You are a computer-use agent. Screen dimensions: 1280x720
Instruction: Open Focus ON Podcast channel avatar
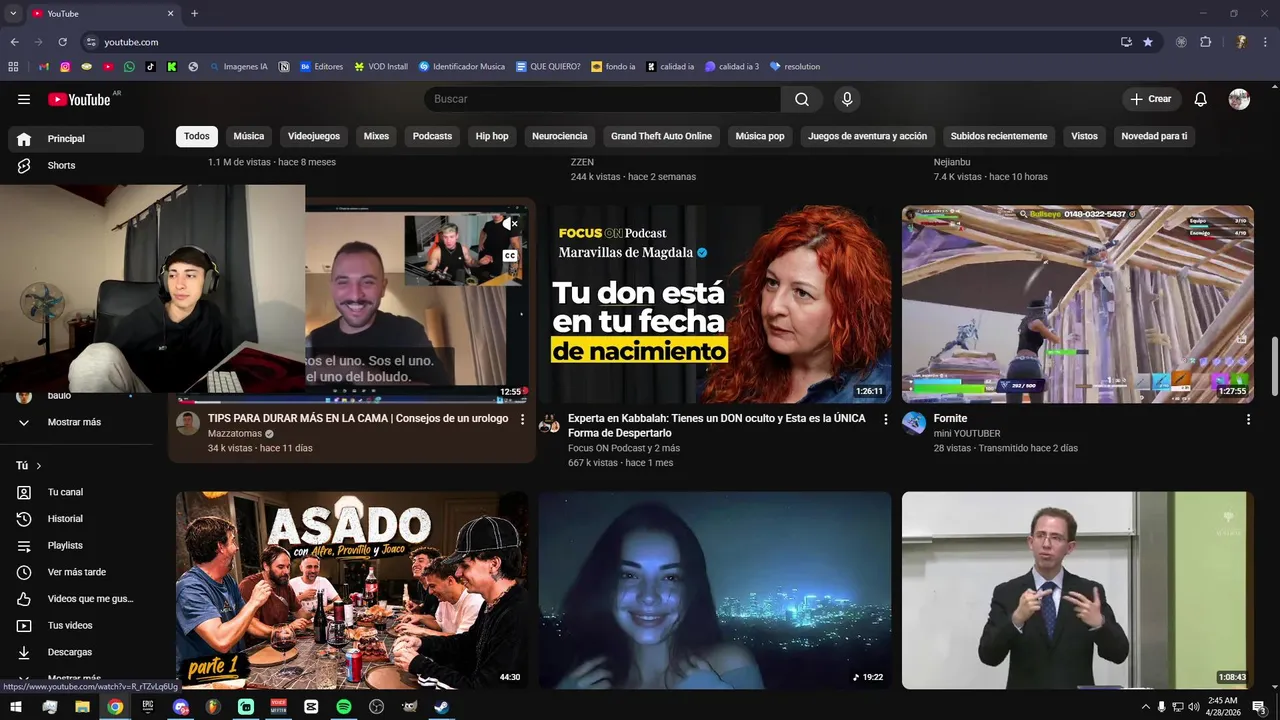549,423
